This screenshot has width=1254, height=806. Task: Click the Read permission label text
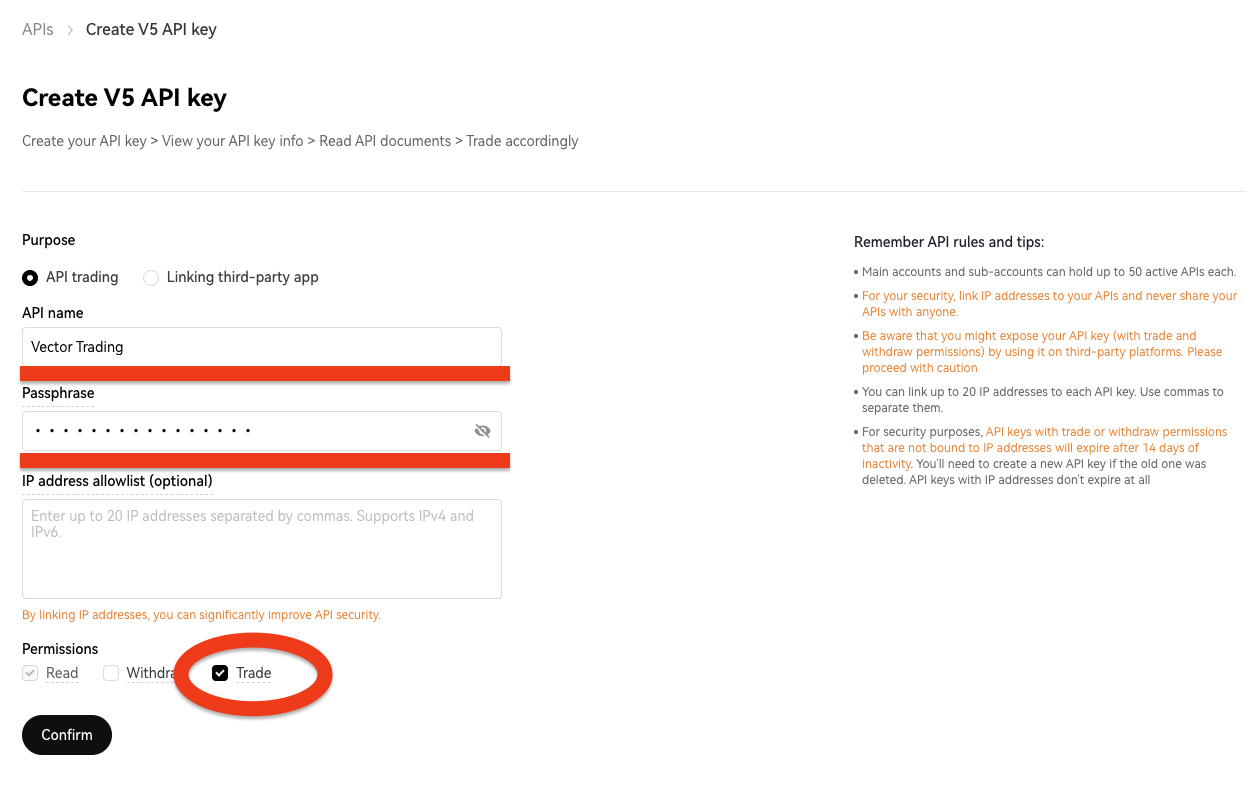62,673
